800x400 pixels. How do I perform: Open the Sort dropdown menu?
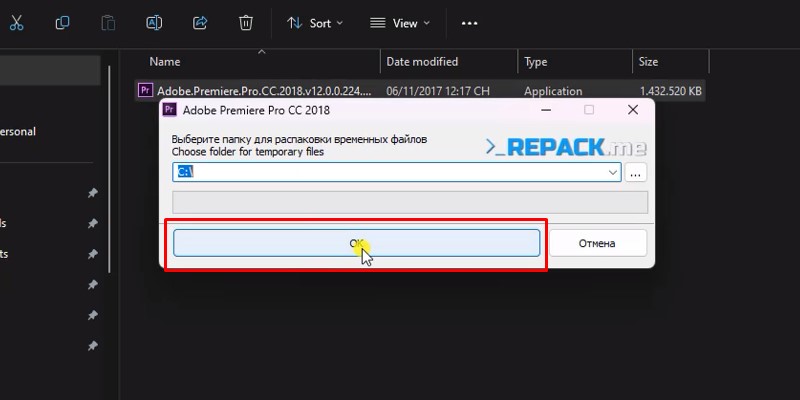314,22
